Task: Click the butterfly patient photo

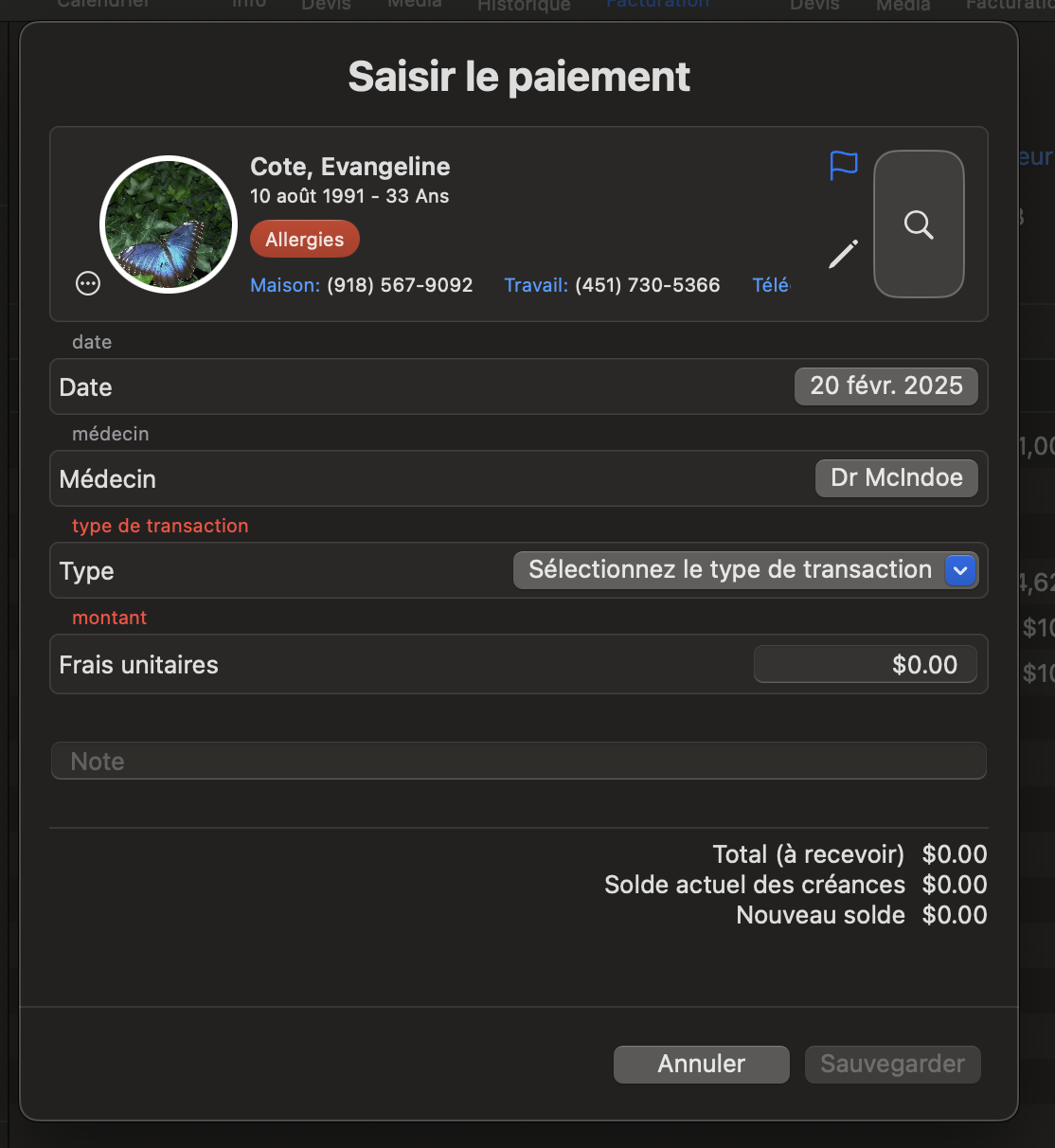Action: (169, 224)
